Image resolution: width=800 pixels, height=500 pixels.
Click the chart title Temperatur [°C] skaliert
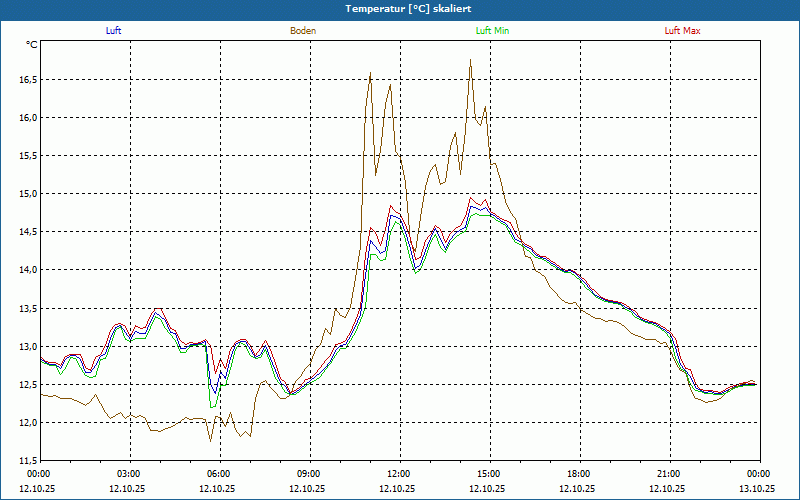pos(400,8)
